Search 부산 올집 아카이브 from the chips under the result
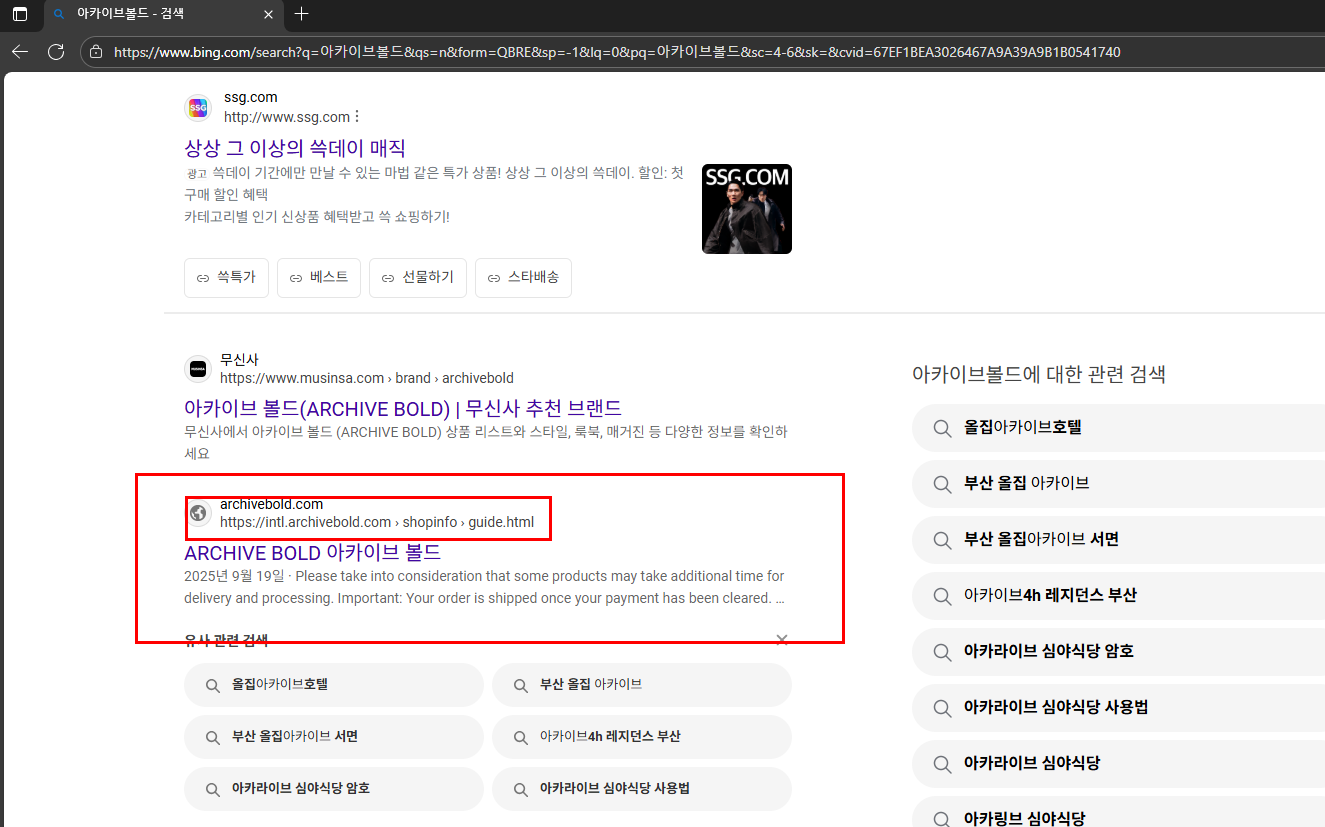The width and height of the screenshot is (1325, 827). 642,685
